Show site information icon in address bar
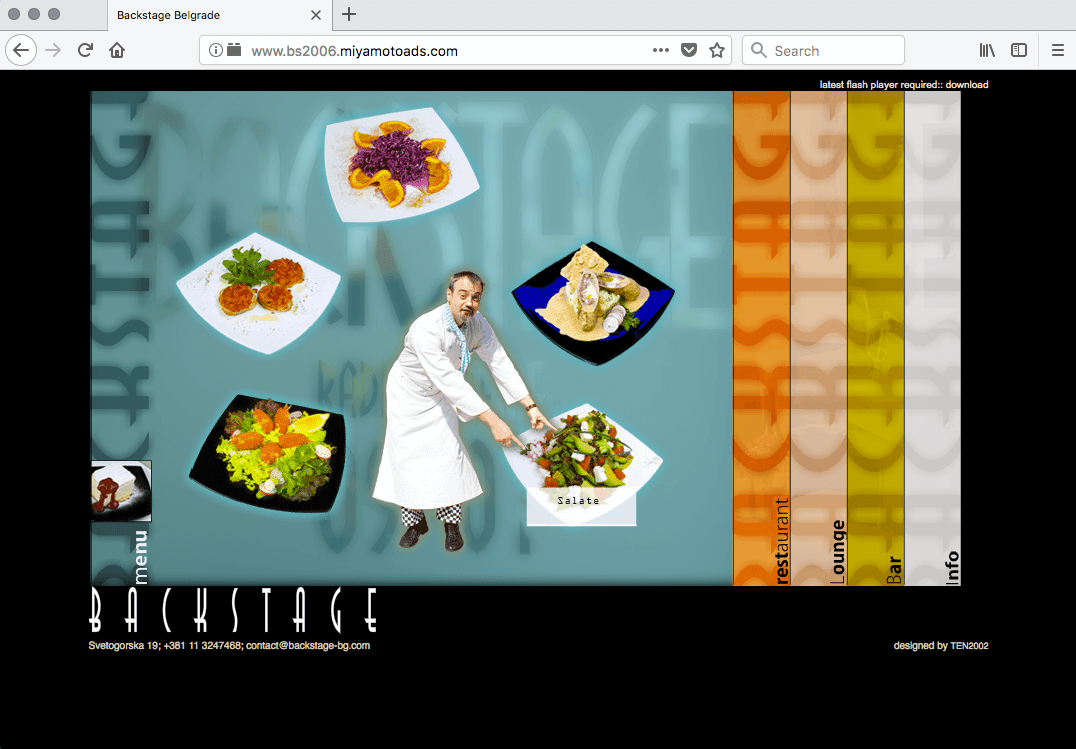Viewport: 1076px width, 749px height. tap(216, 50)
